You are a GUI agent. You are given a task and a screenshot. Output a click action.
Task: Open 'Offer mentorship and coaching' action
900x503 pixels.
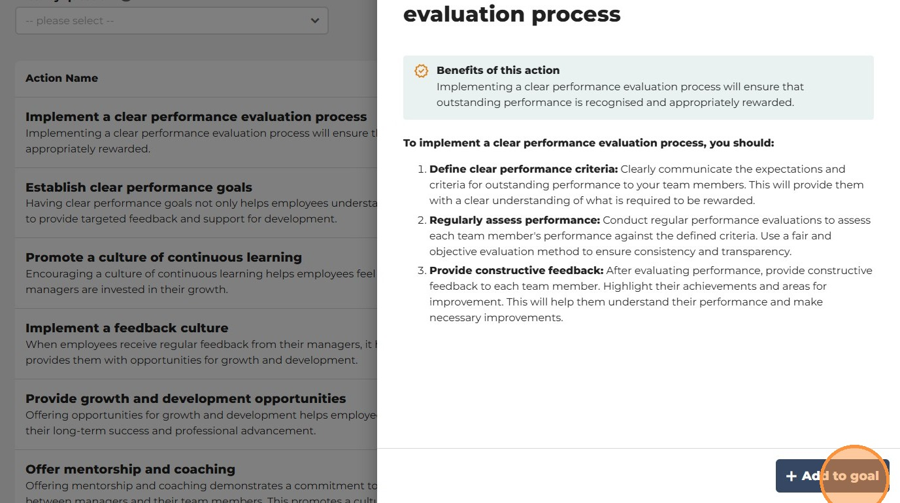tap(130, 469)
